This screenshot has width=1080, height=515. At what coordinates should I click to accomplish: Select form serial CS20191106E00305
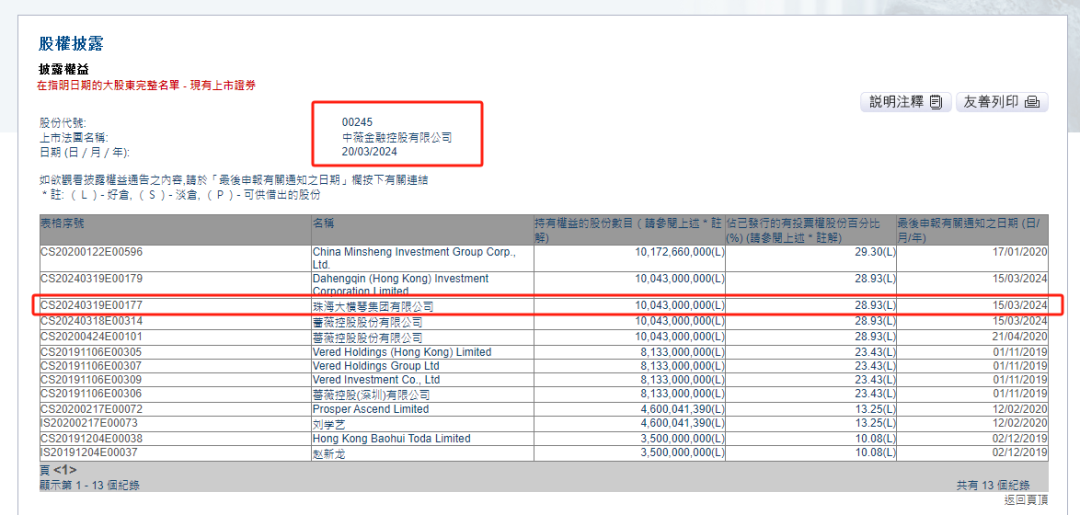click(x=91, y=353)
